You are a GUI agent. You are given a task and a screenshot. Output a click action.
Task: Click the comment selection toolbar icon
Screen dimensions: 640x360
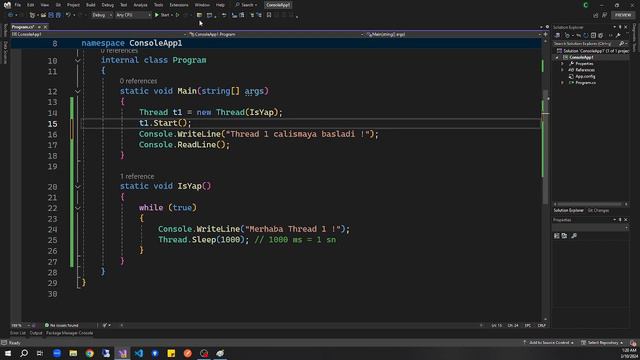click(x=252, y=15)
